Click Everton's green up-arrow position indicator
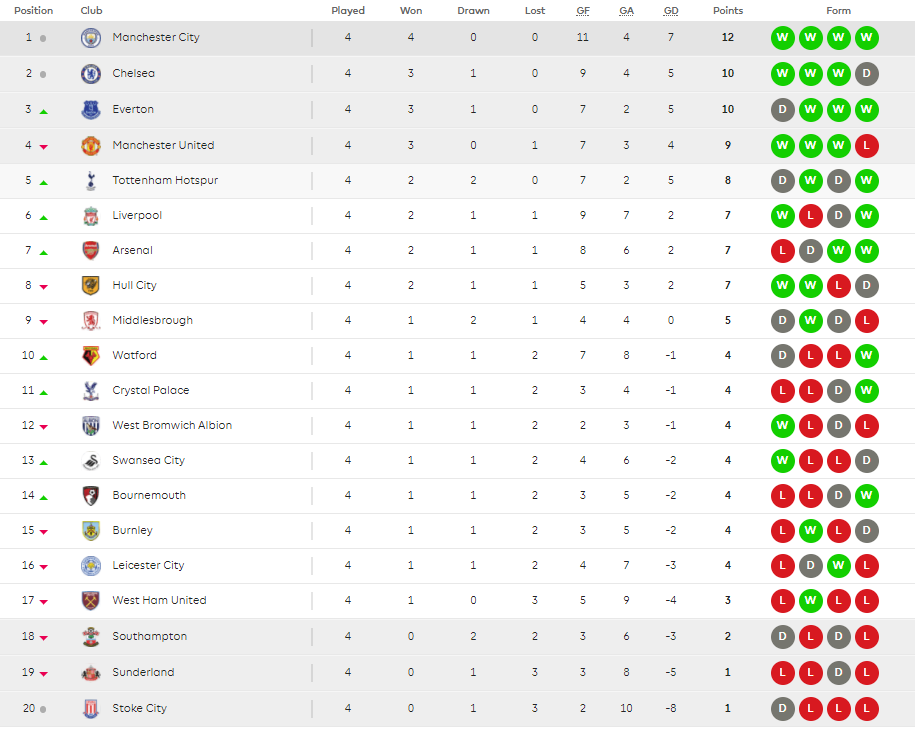This screenshot has width=921, height=734. click(x=43, y=111)
